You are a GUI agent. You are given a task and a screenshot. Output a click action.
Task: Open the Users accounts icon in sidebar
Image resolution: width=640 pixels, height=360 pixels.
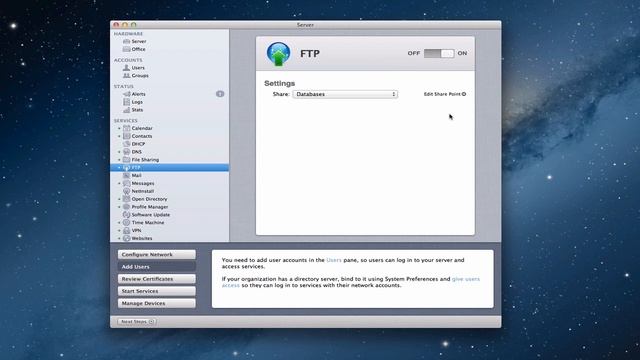tap(127, 68)
